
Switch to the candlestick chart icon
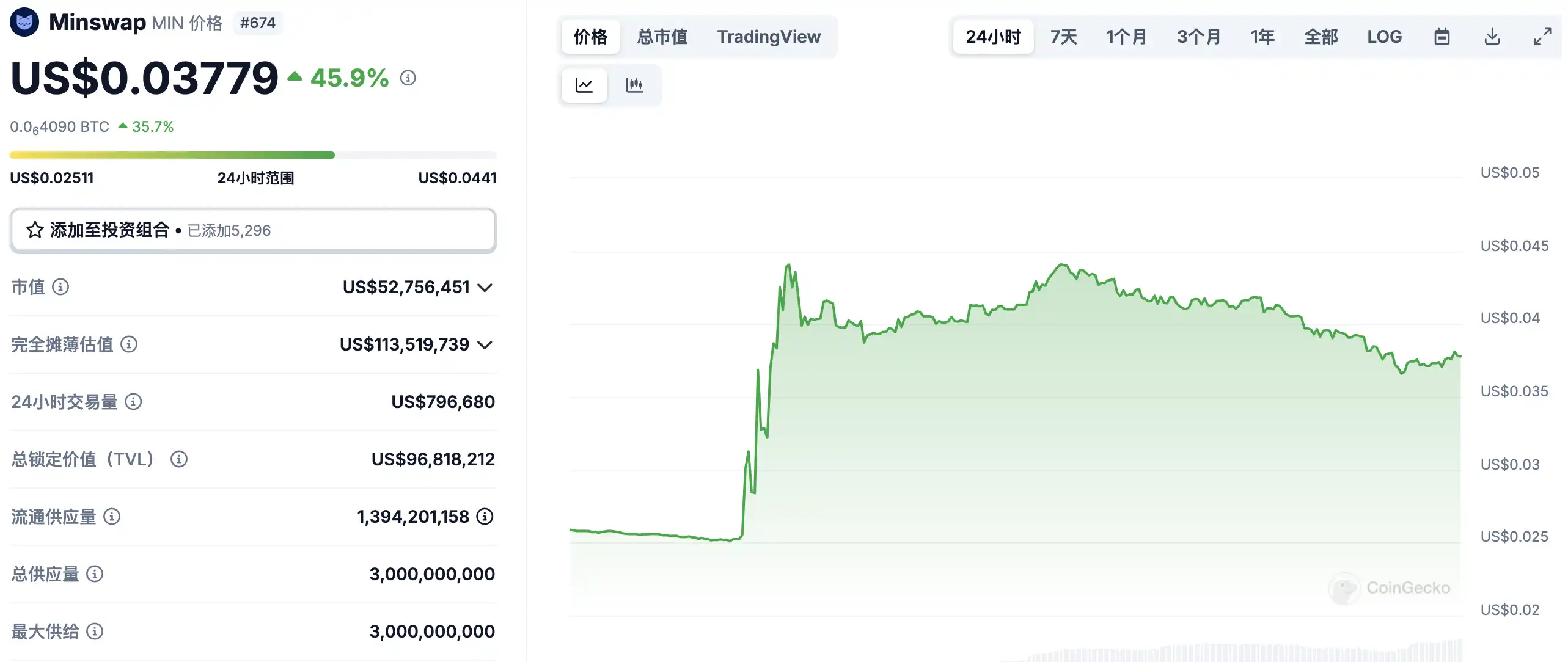(634, 85)
